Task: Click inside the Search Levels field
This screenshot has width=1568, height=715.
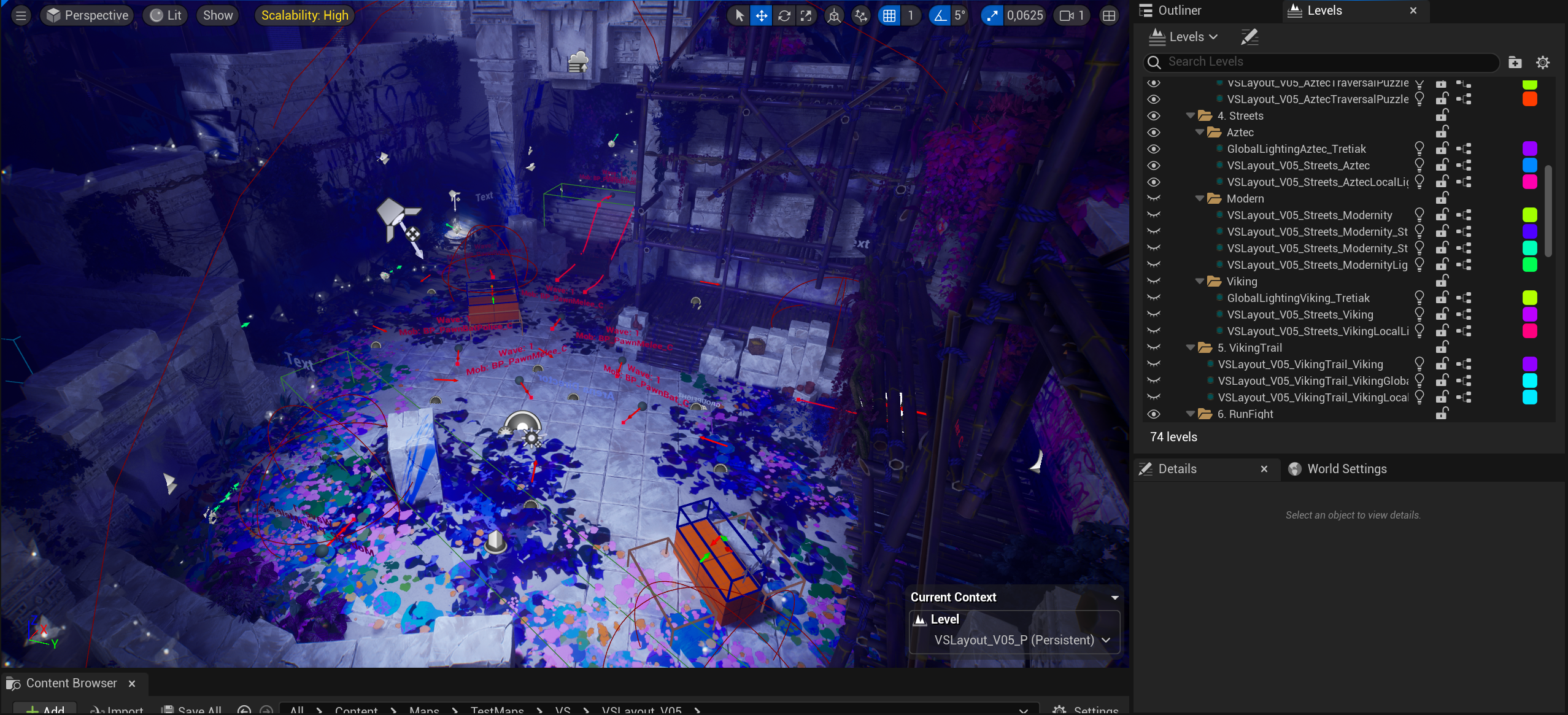Action: pos(1319,62)
